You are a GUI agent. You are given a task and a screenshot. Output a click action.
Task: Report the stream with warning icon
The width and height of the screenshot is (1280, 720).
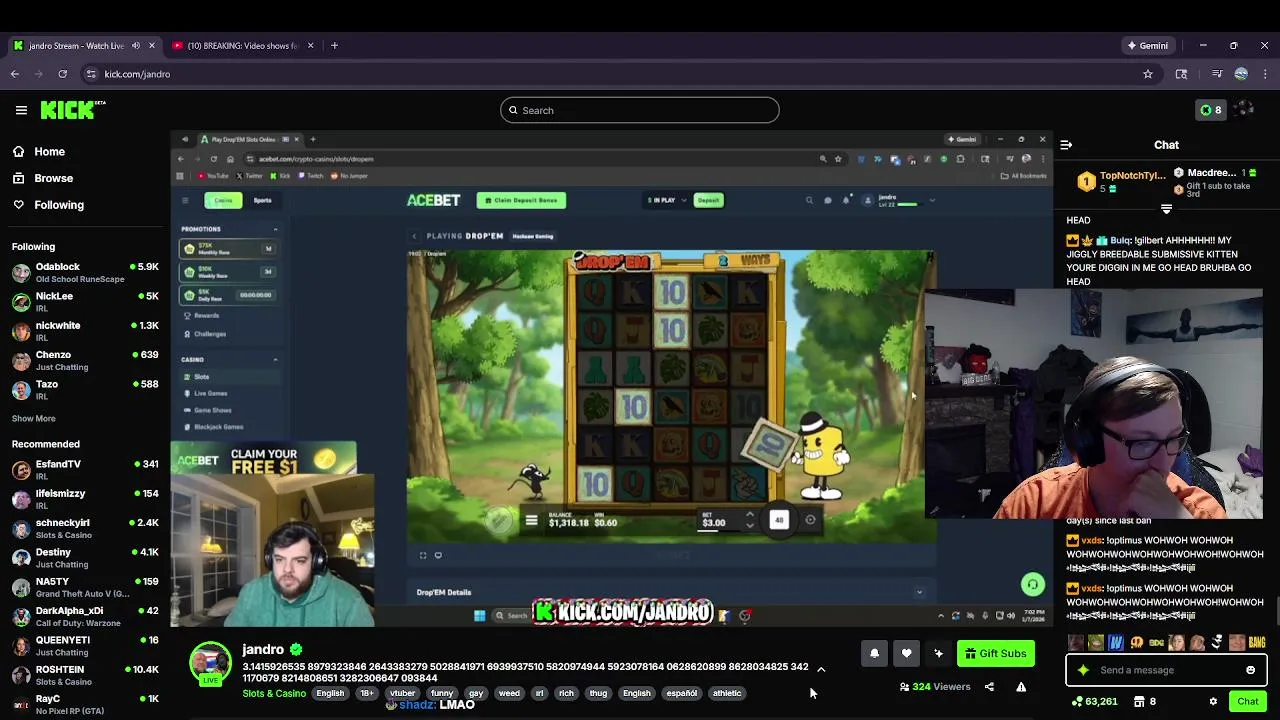pyautogui.click(x=1021, y=687)
